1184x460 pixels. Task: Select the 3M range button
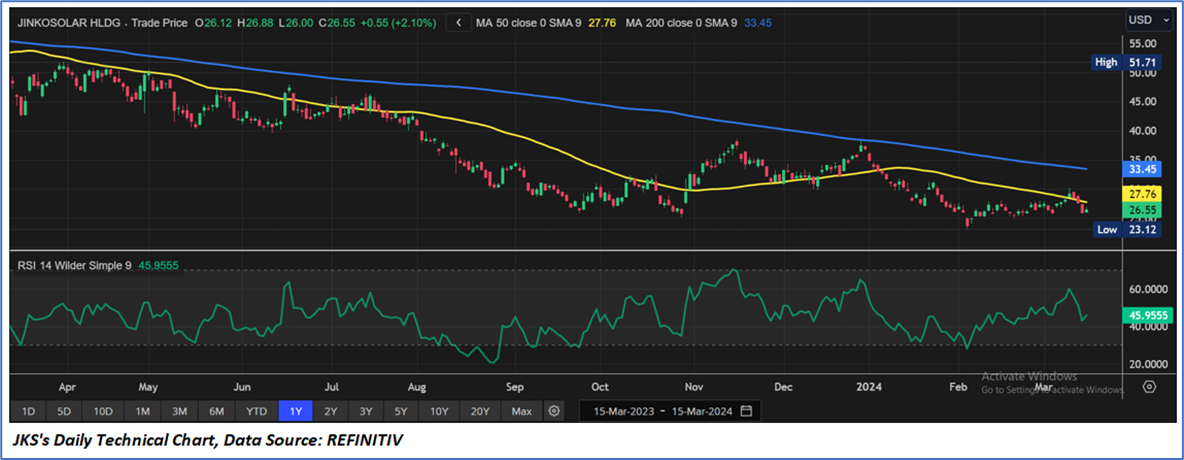click(179, 411)
